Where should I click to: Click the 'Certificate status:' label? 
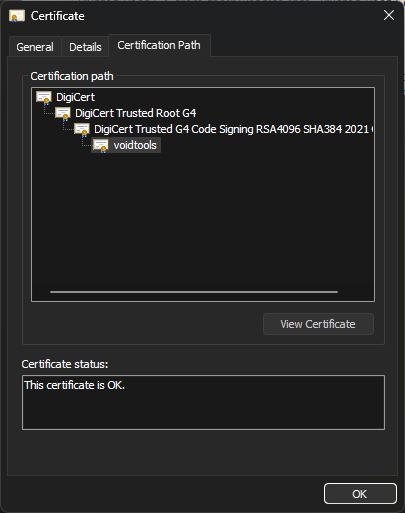coord(65,364)
